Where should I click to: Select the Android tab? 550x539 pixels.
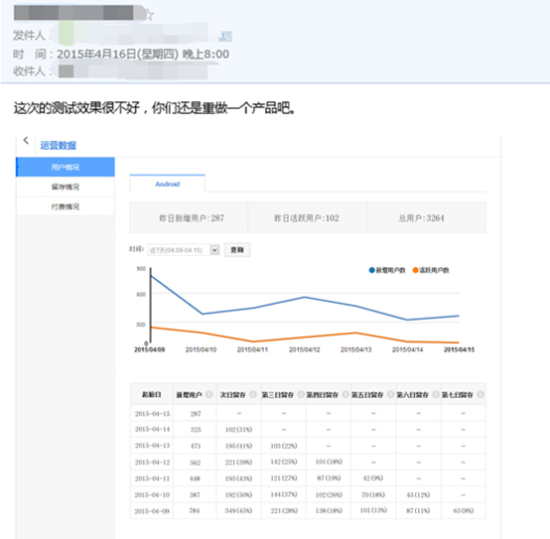167,184
